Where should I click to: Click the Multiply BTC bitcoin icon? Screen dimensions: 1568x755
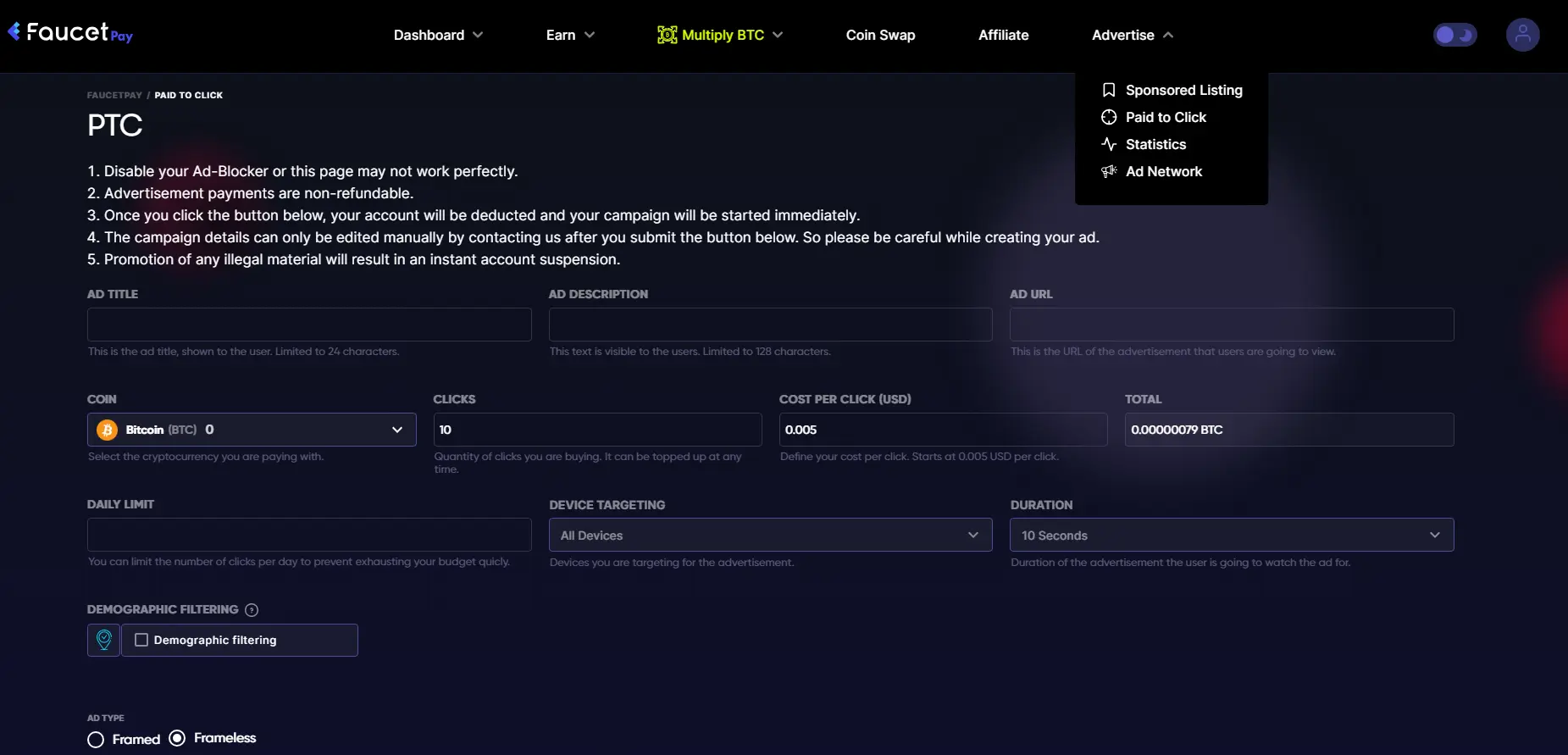667,35
